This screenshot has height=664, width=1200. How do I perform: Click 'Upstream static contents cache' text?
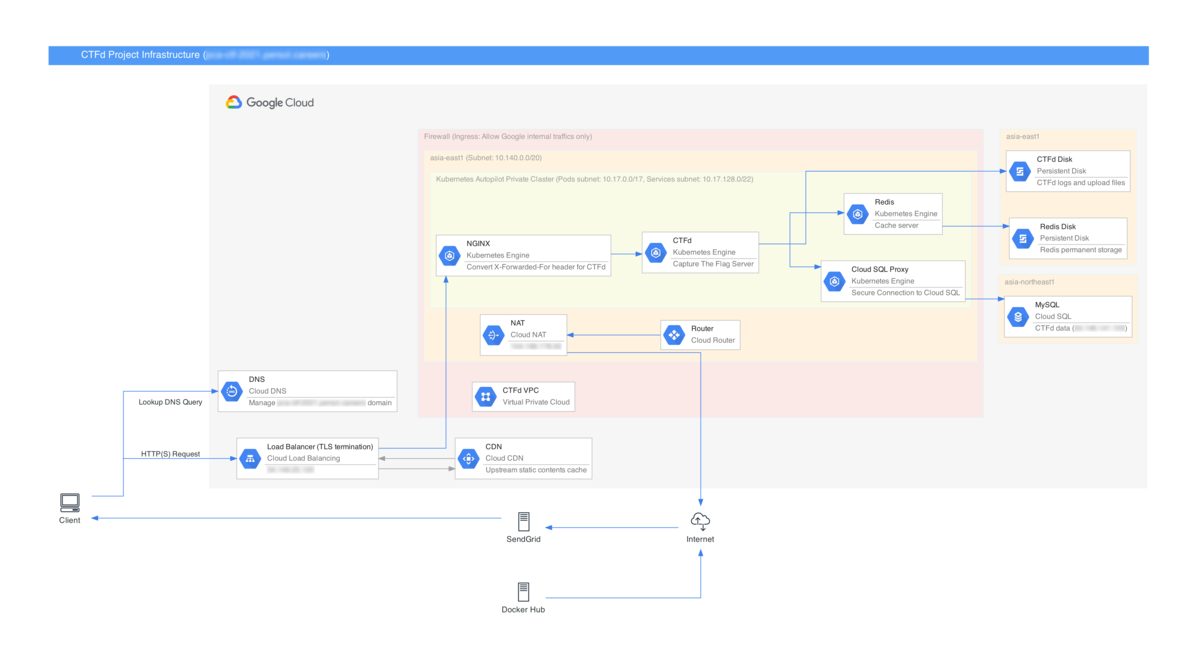coord(536,469)
